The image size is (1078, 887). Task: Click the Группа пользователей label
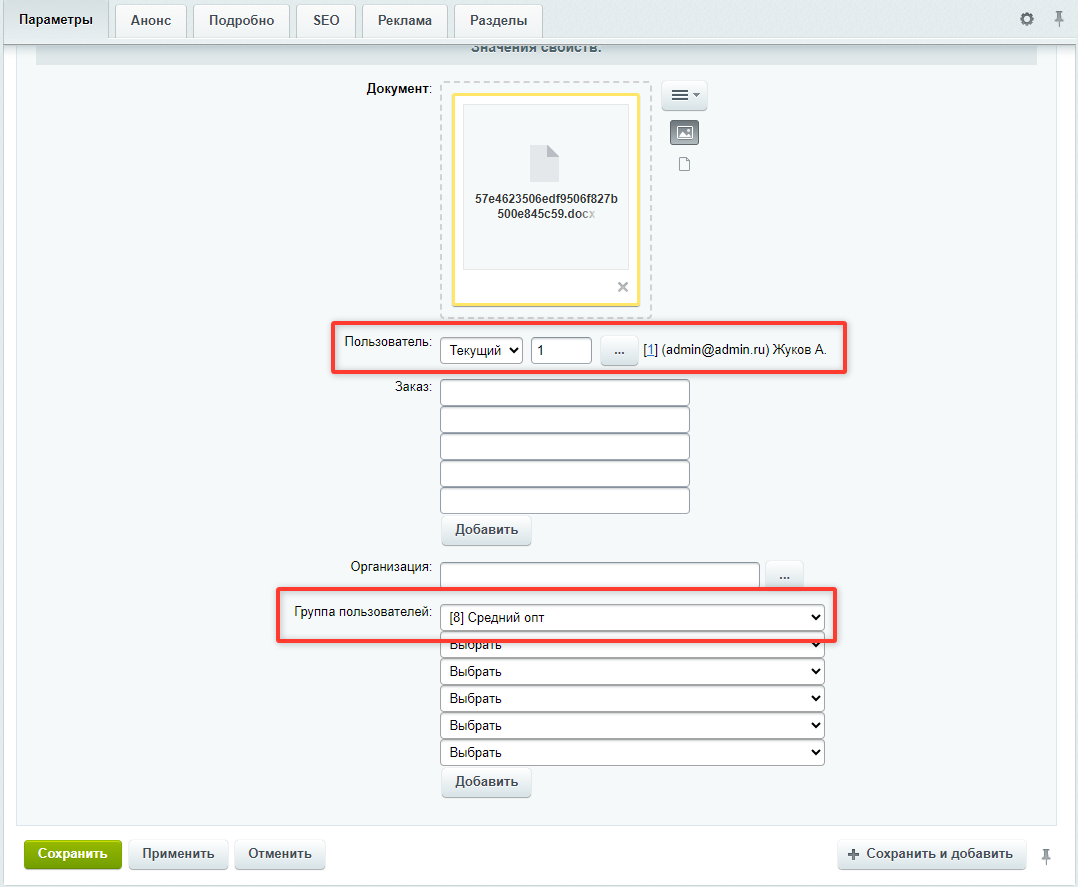(x=362, y=612)
